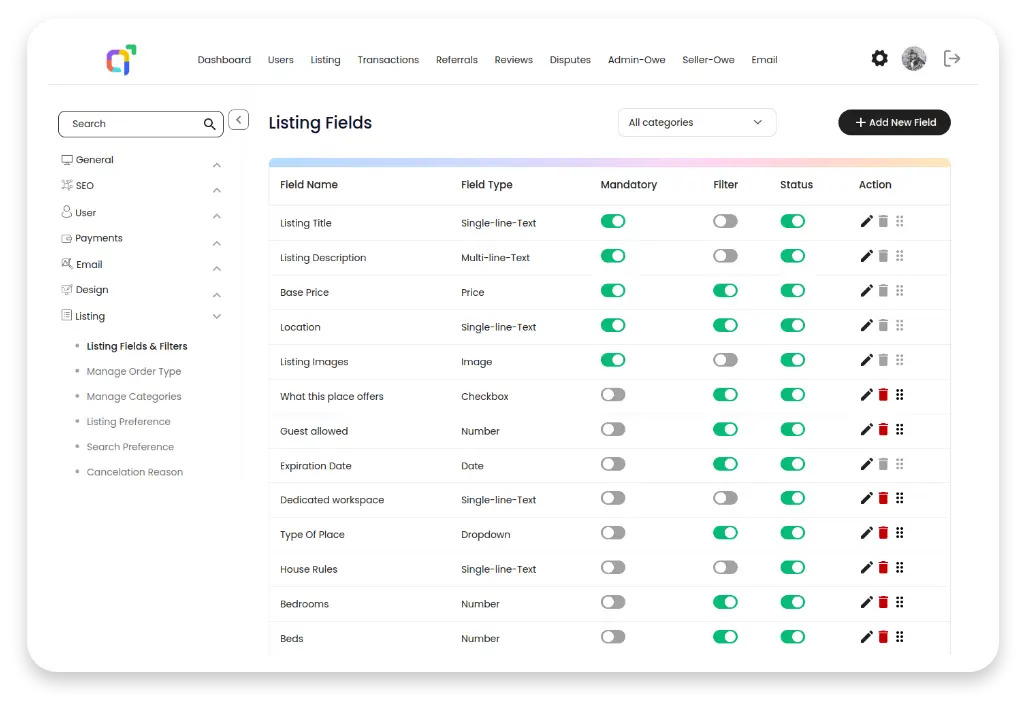
Task: Click reorder handle for What this place offers
Action: point(900,395)
